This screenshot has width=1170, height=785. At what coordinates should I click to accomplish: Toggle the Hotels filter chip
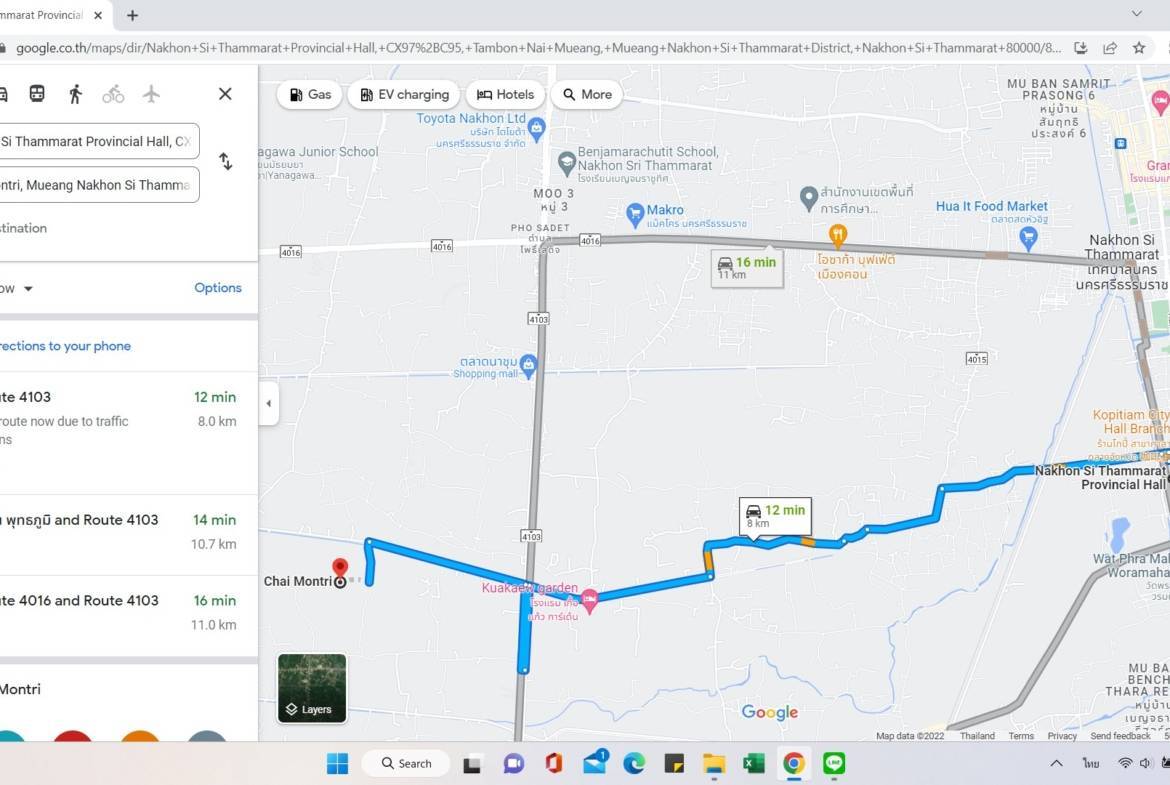coord(505,95)
